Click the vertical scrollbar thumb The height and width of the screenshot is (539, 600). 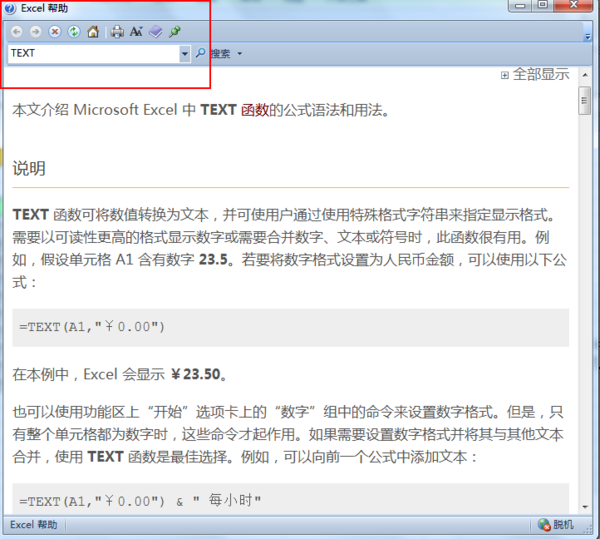click(x=584, y=101)
